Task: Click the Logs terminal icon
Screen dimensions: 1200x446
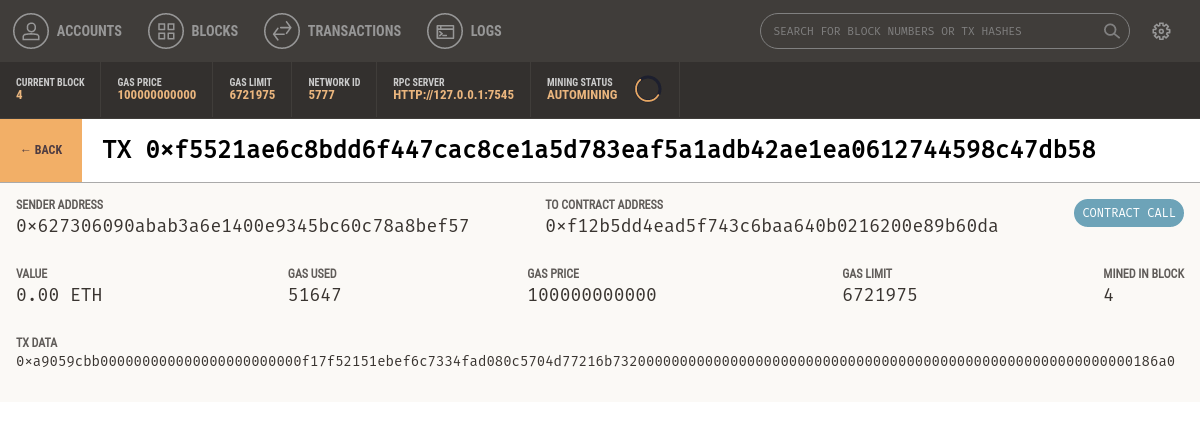Action: click(445, 31)
